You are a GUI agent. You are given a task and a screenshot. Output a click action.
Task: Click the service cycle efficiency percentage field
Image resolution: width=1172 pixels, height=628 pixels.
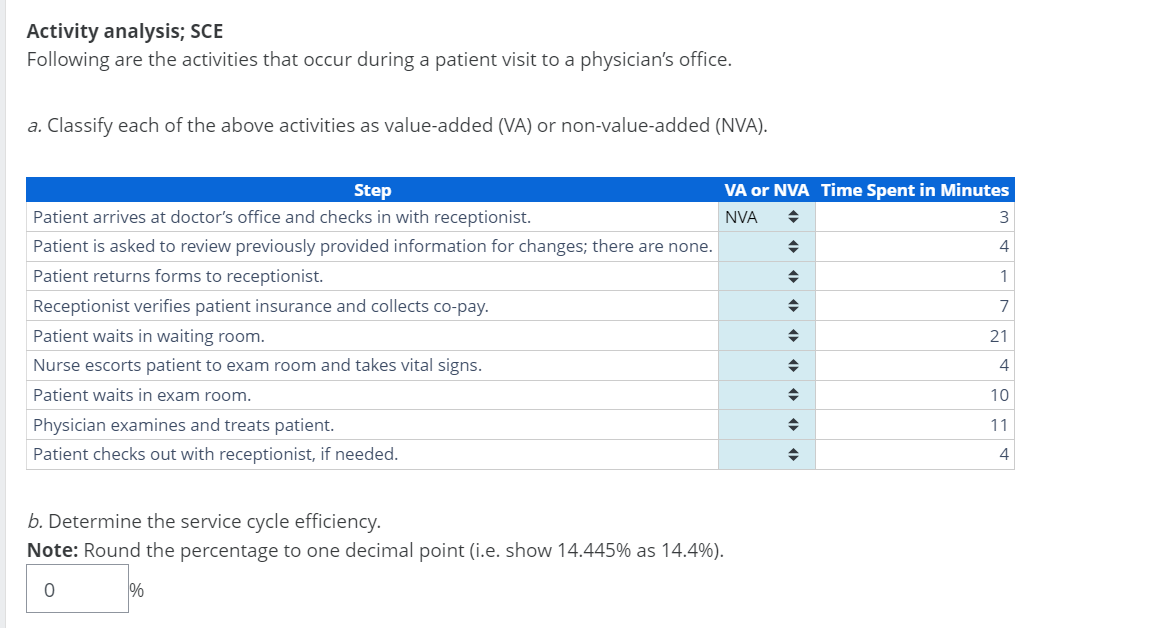click(77, 589)
